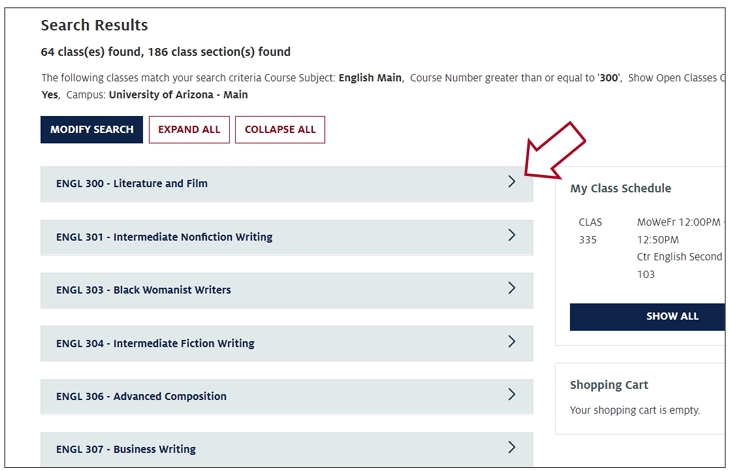Open the ENGL 306 - Advanced Composition title
This screenshot has height=471, width=729.
[x=141, y=397]
